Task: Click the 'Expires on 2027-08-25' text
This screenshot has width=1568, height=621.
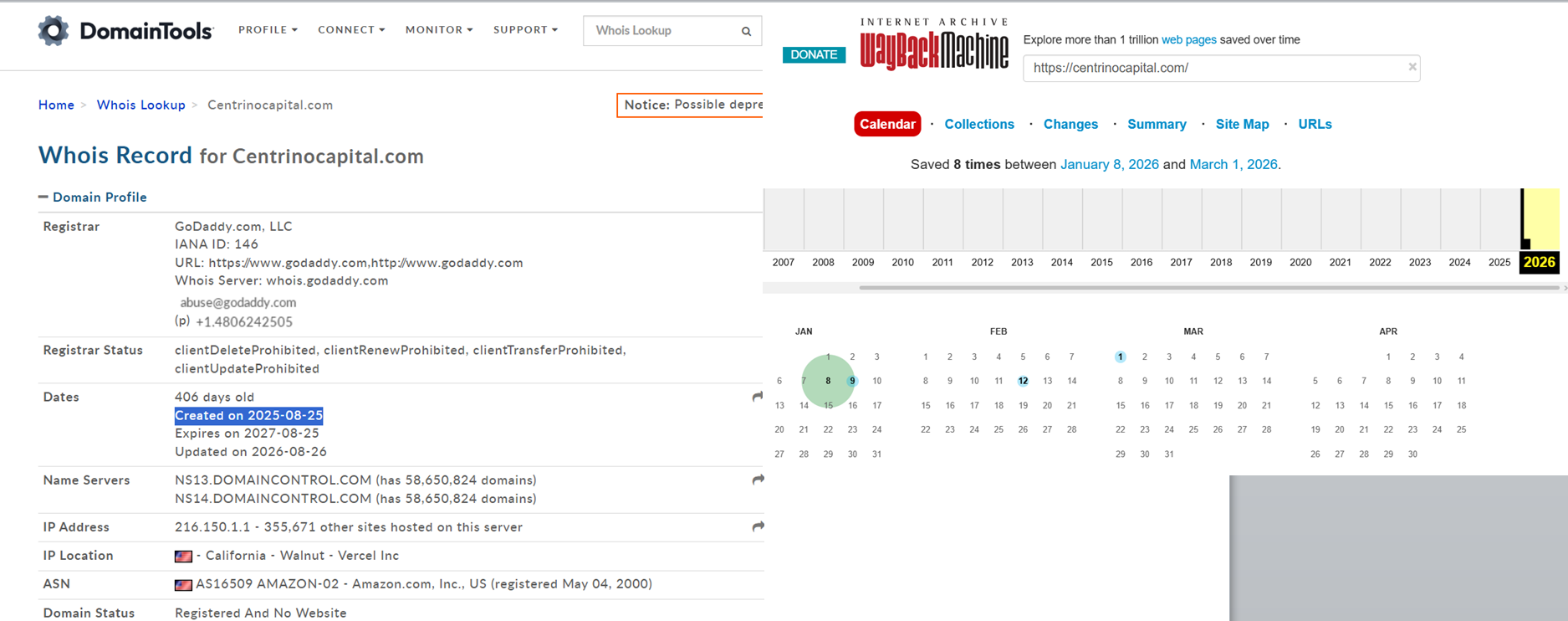Action: [246, 433]
